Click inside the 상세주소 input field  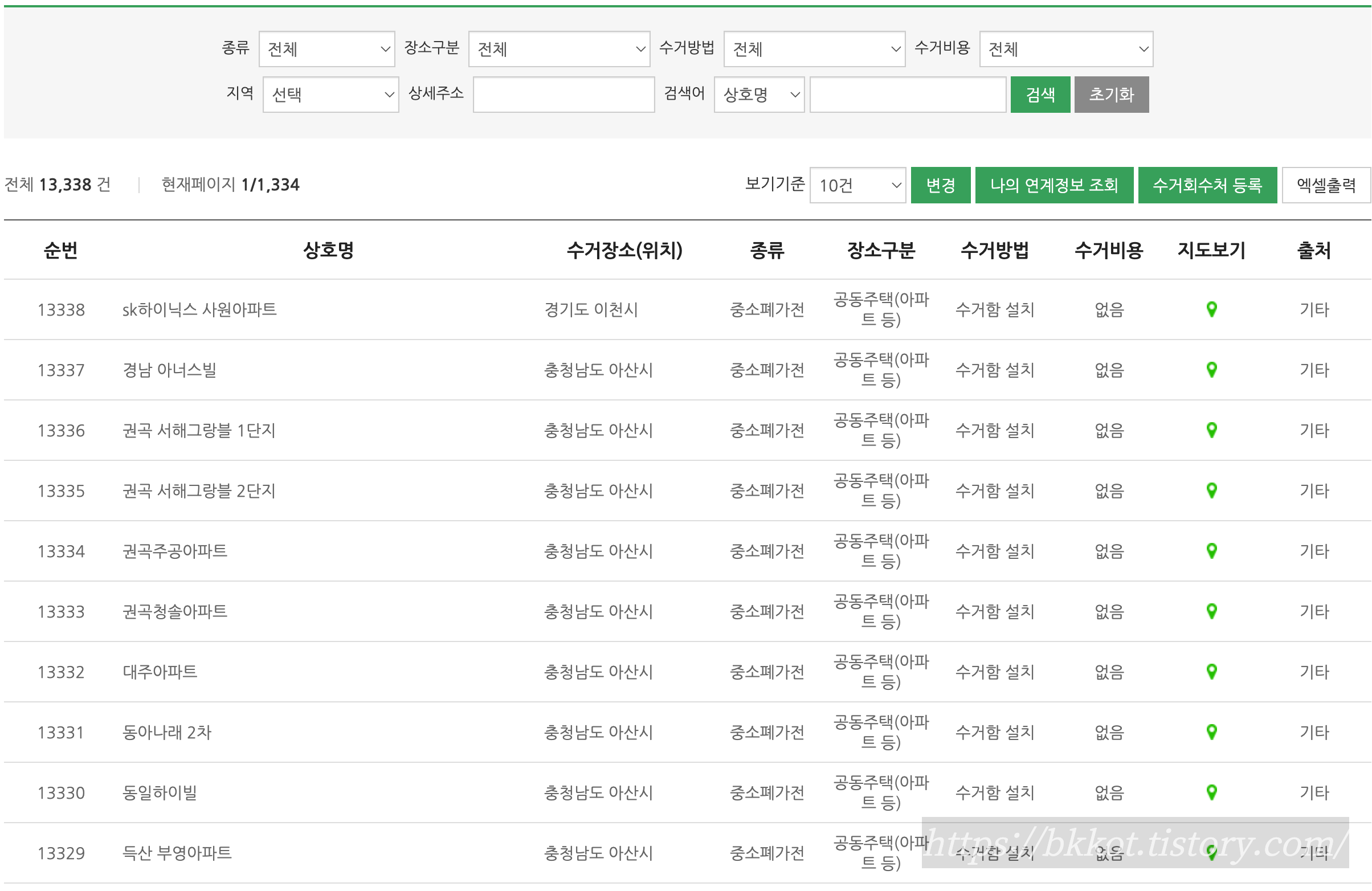click(562, 95)
